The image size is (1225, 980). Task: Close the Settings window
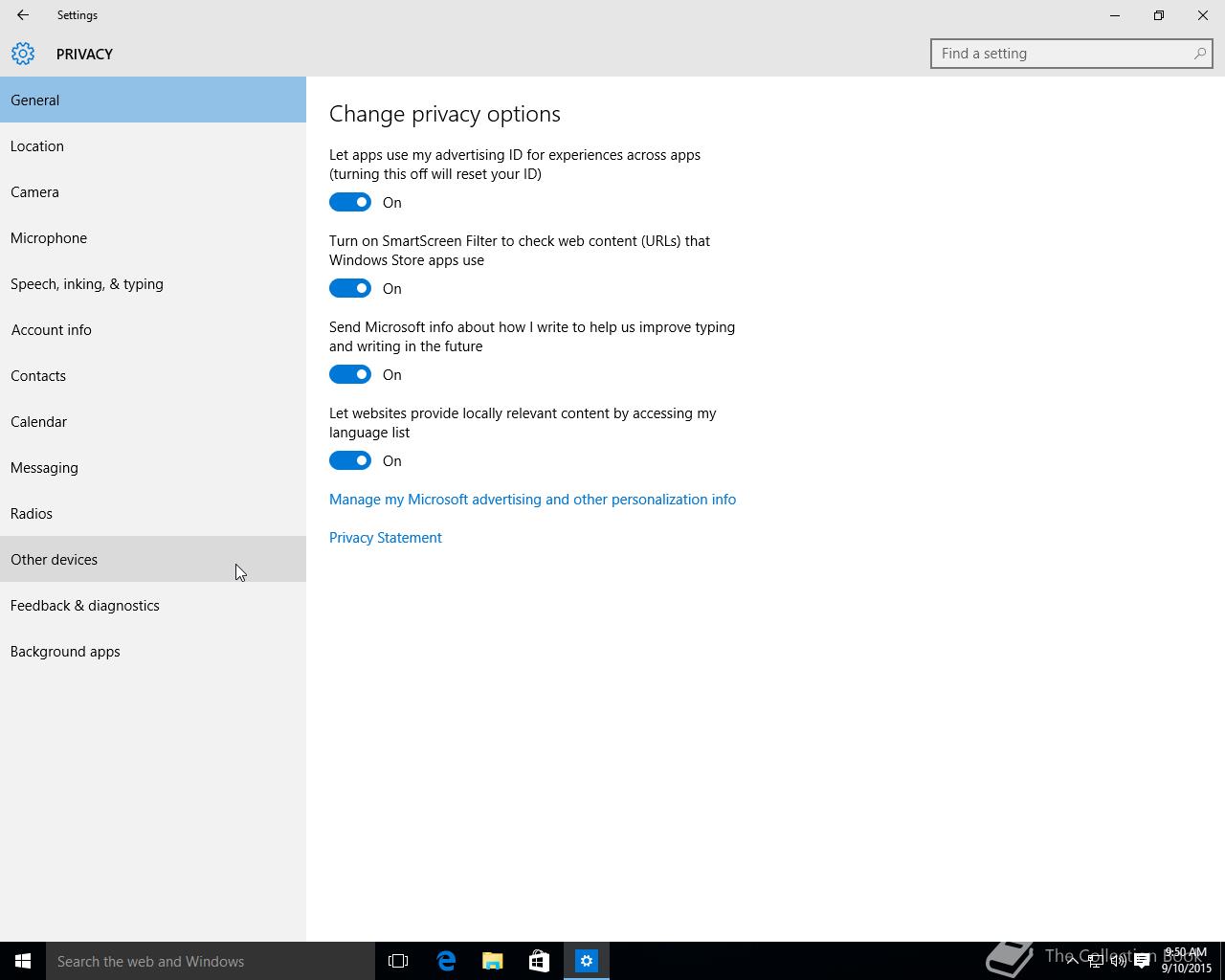(x=1203, y=15)
